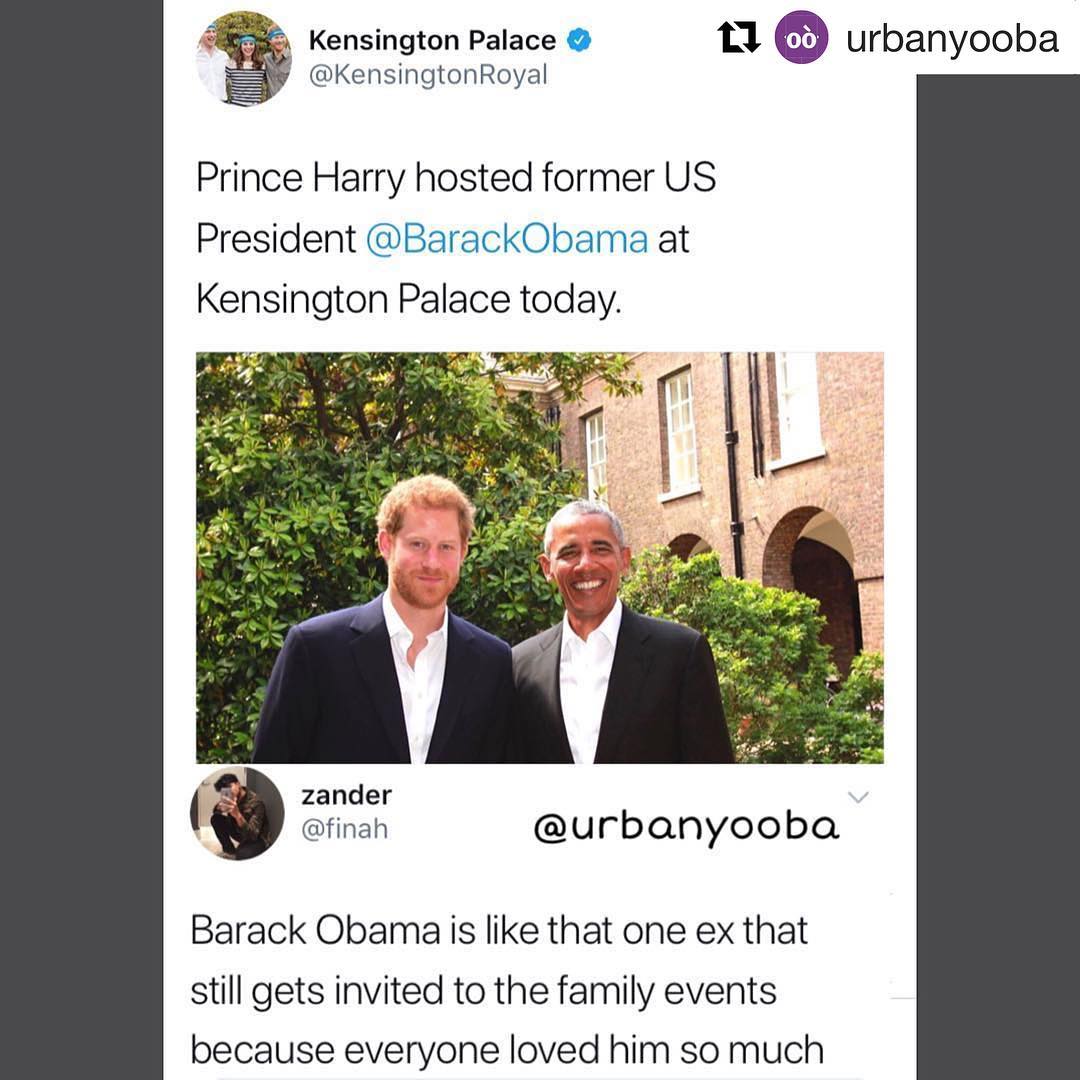
Task: Expand the chevron menu on zander's tweet
Action: coord(858,797)
